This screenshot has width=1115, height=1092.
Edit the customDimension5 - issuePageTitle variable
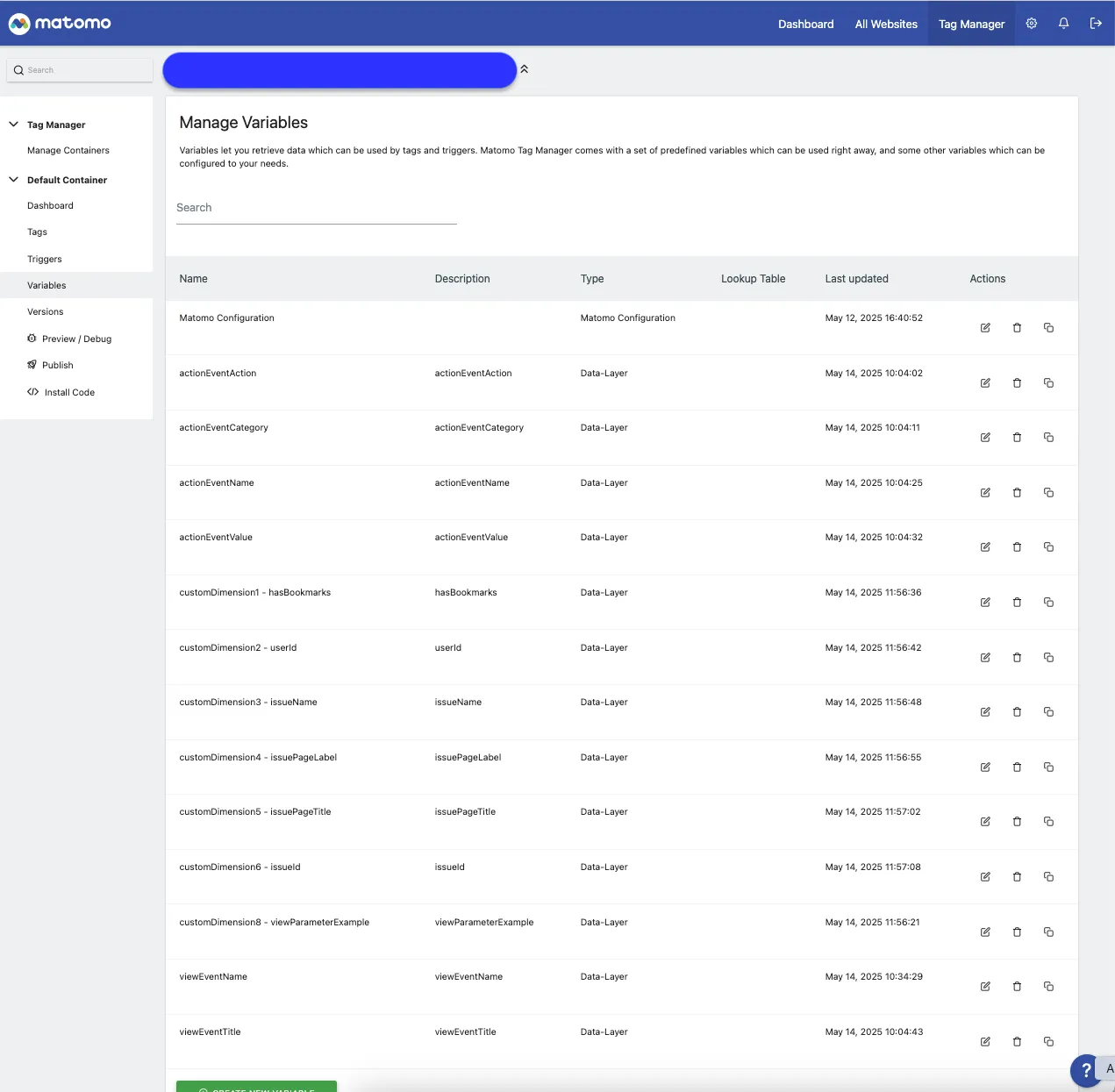(x=985, y=822)
